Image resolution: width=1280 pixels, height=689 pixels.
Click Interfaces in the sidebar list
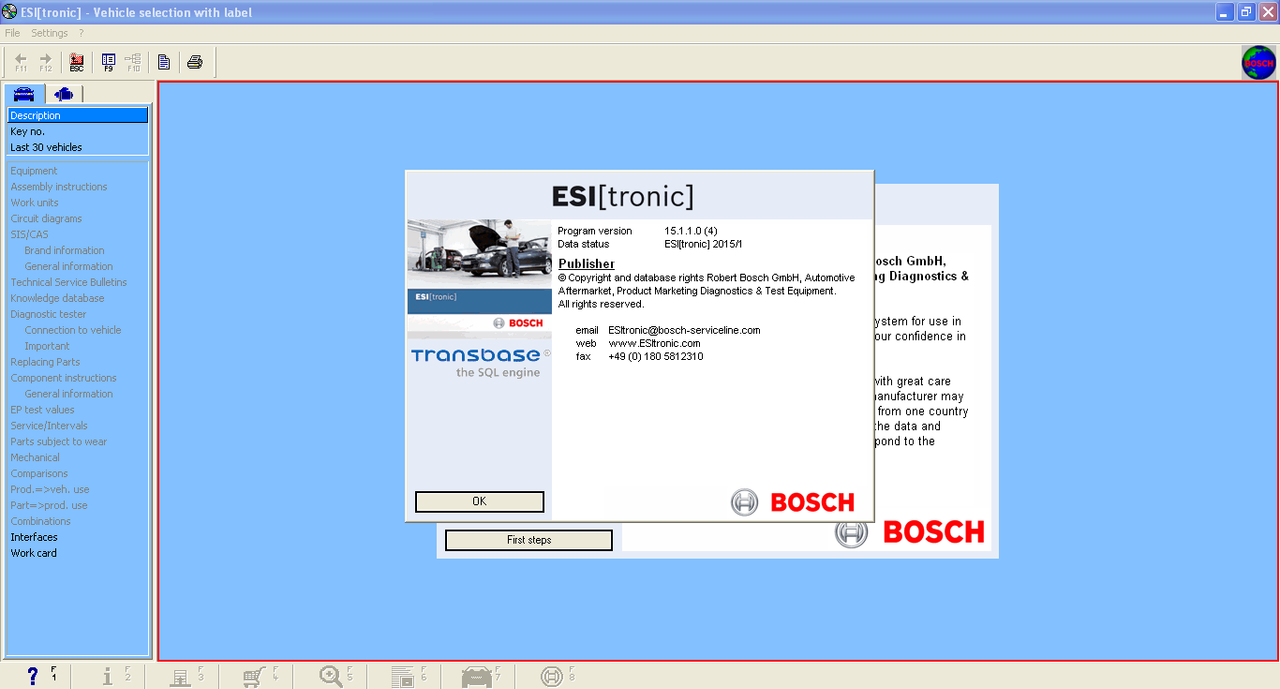click(x=34, y=537)
